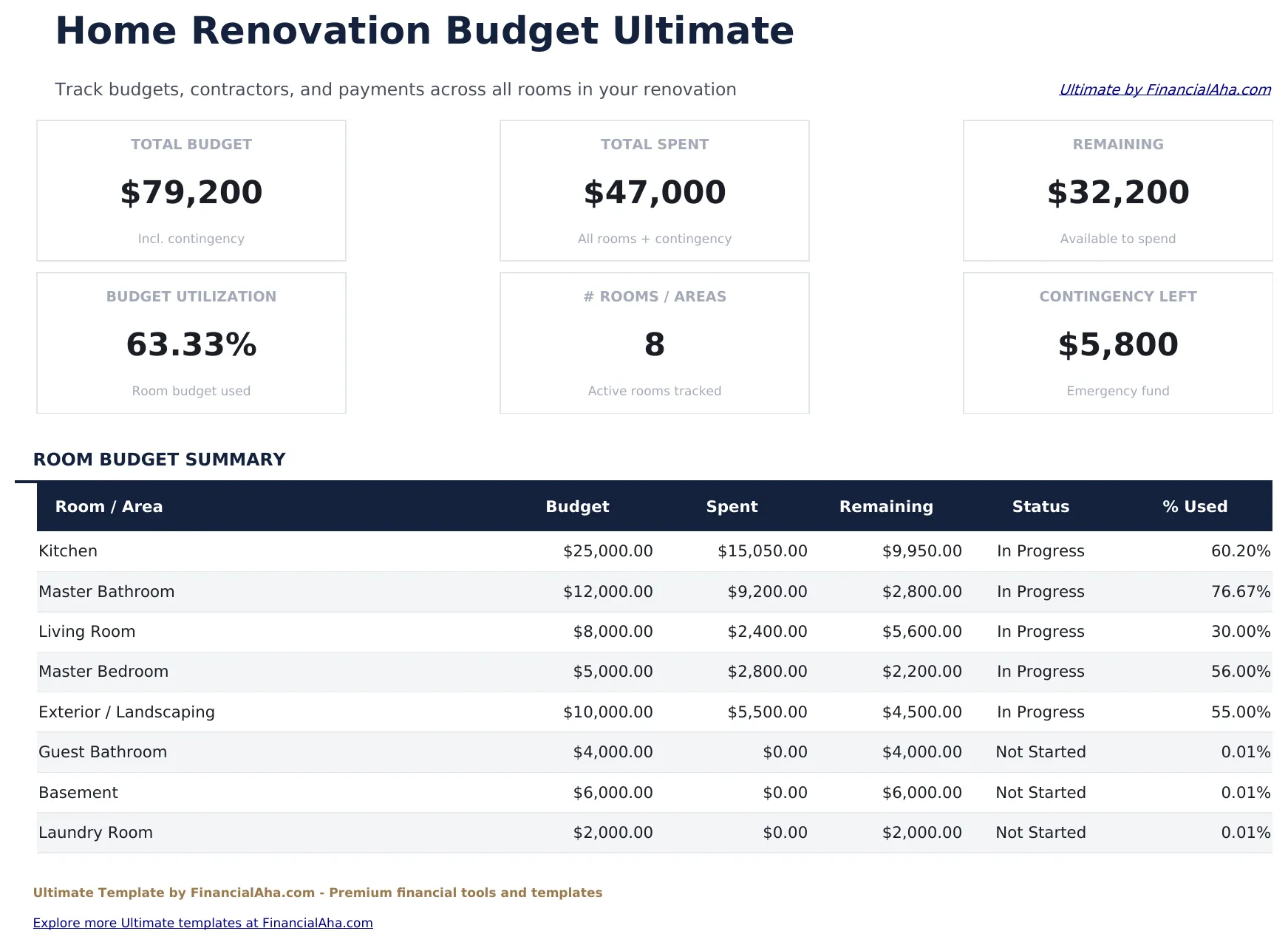The width and height of the screenshot is (1288, 945).
Task: Click the Status column header
Action: [x=1040, y=506]
